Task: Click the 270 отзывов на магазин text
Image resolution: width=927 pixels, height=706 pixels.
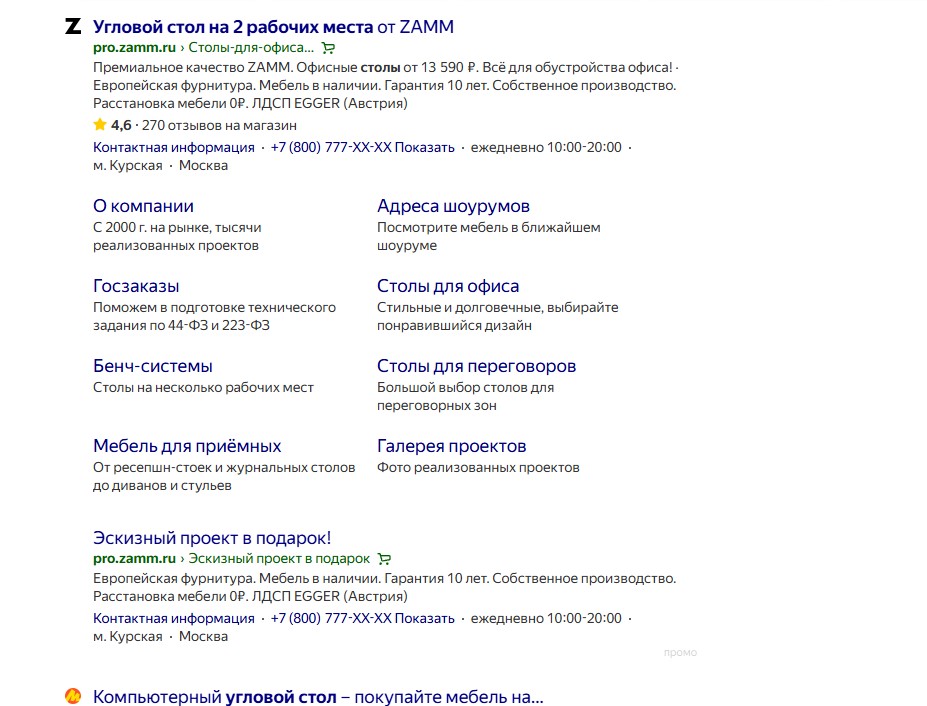Action: click(x=219, y=125)
